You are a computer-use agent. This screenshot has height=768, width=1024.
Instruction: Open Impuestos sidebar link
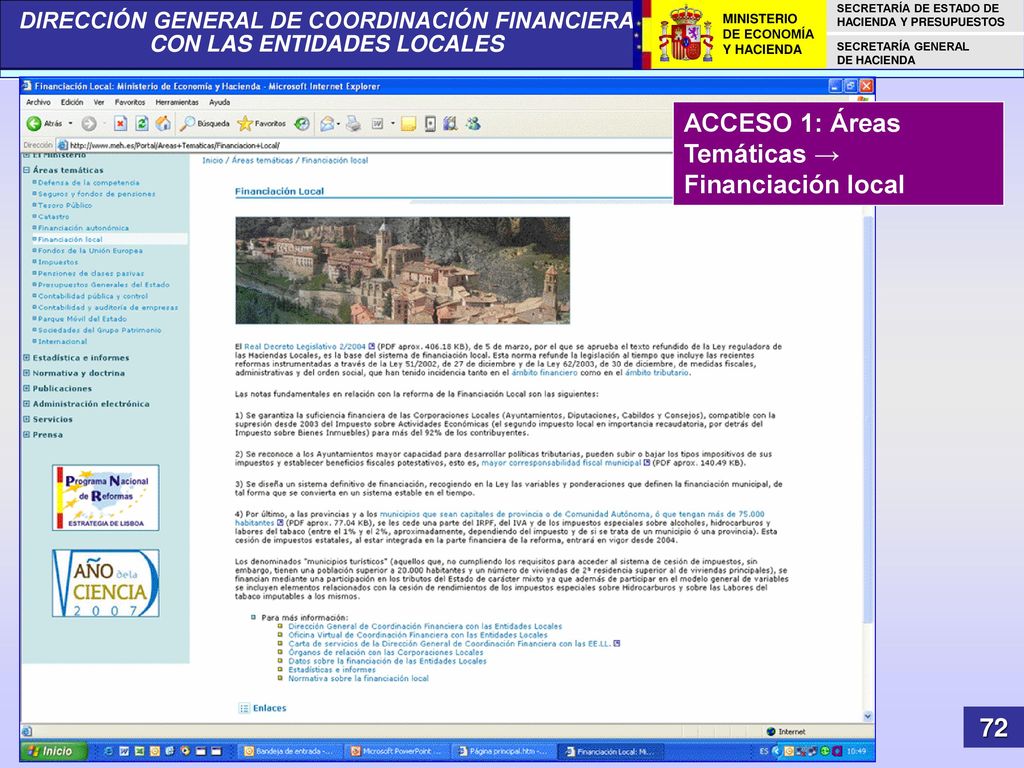(57, 262)
